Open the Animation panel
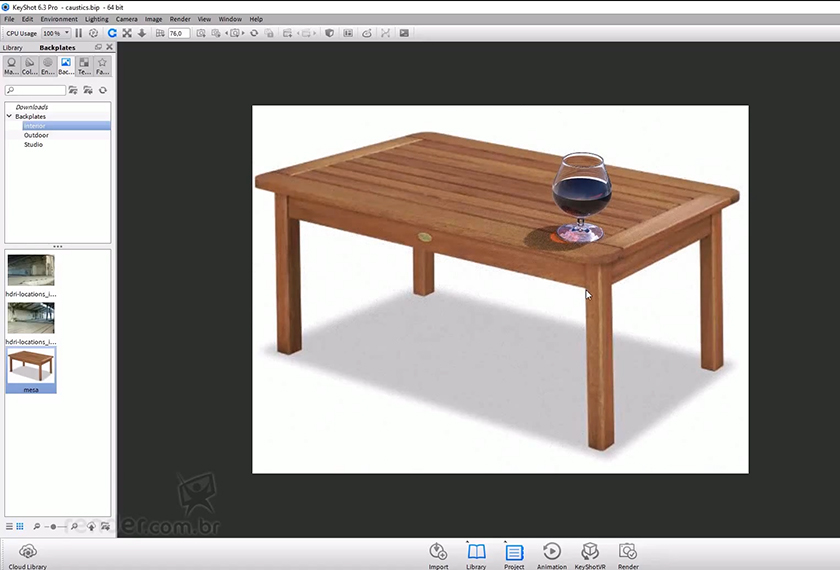The image size is (840, 570). click(551, 555)
